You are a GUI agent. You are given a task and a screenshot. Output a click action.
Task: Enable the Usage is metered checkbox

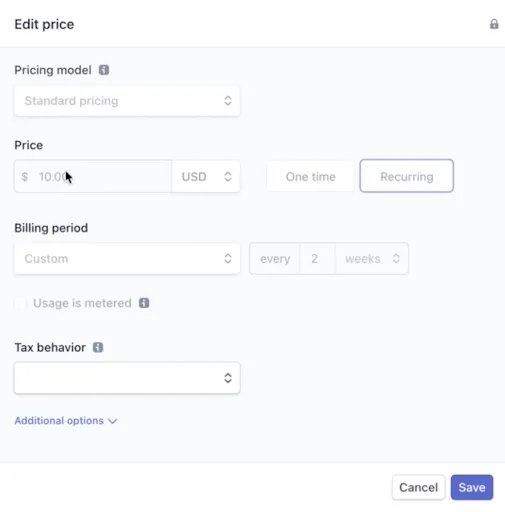[x=20, y=303]
